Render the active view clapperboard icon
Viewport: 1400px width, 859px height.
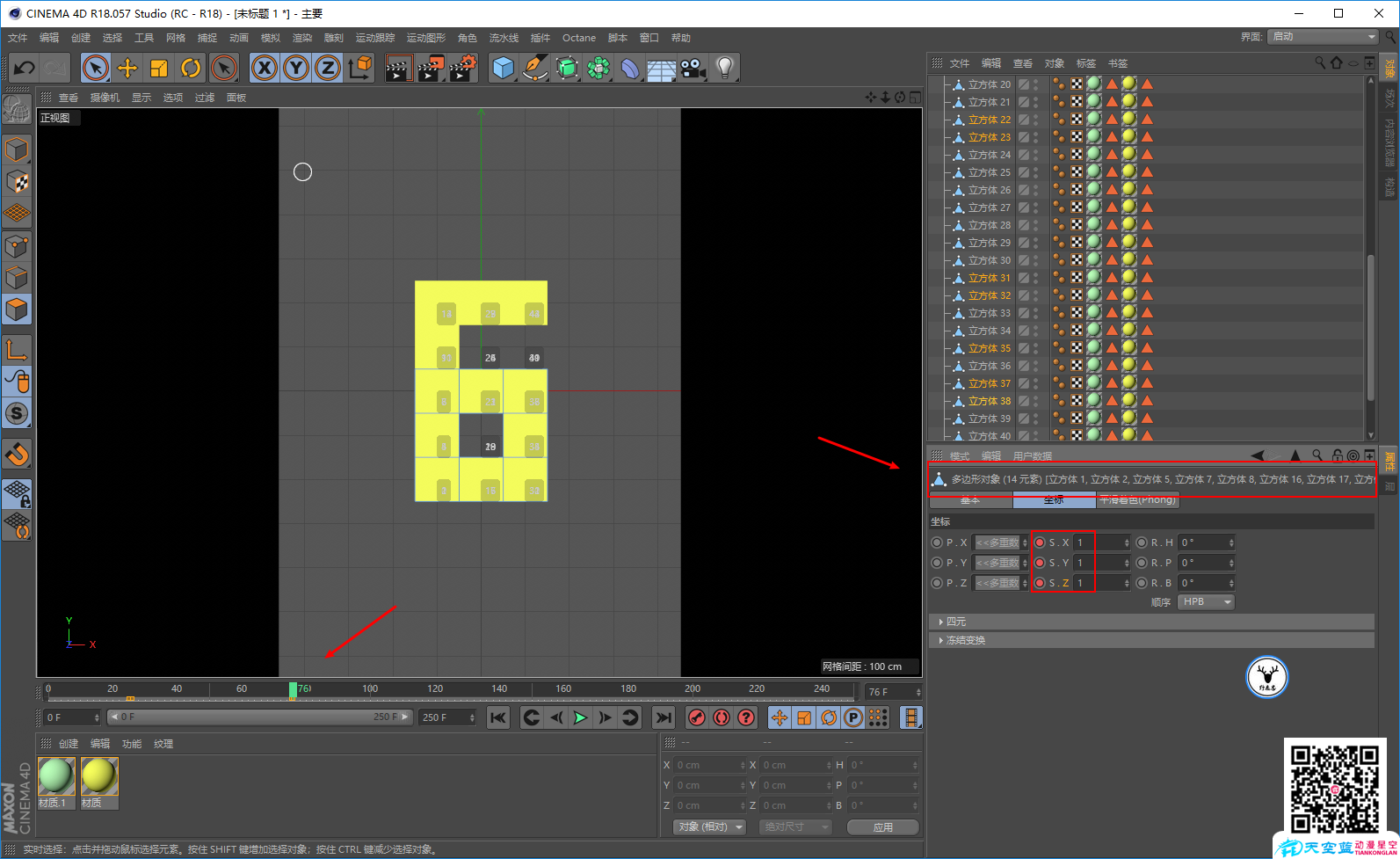[399, 68]
